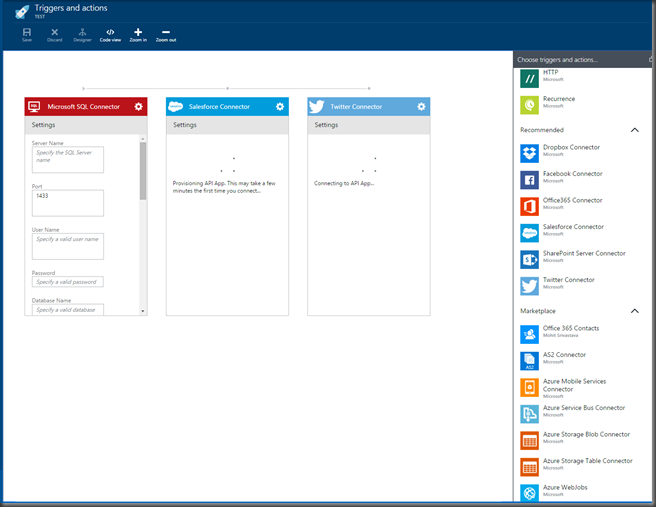Open Twitter Connector card gear settings
Viewport: 656px width, 507px height.
pyautogui.click(x=421, y=107)
